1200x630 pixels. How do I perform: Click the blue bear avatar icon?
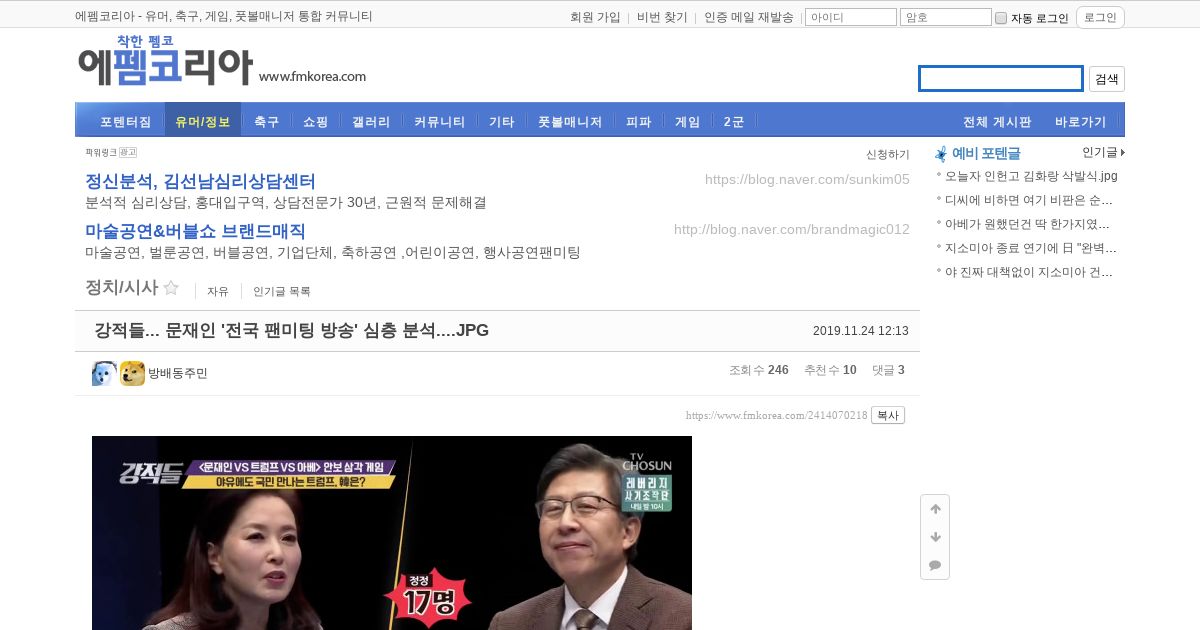click(x=104, y=373)
